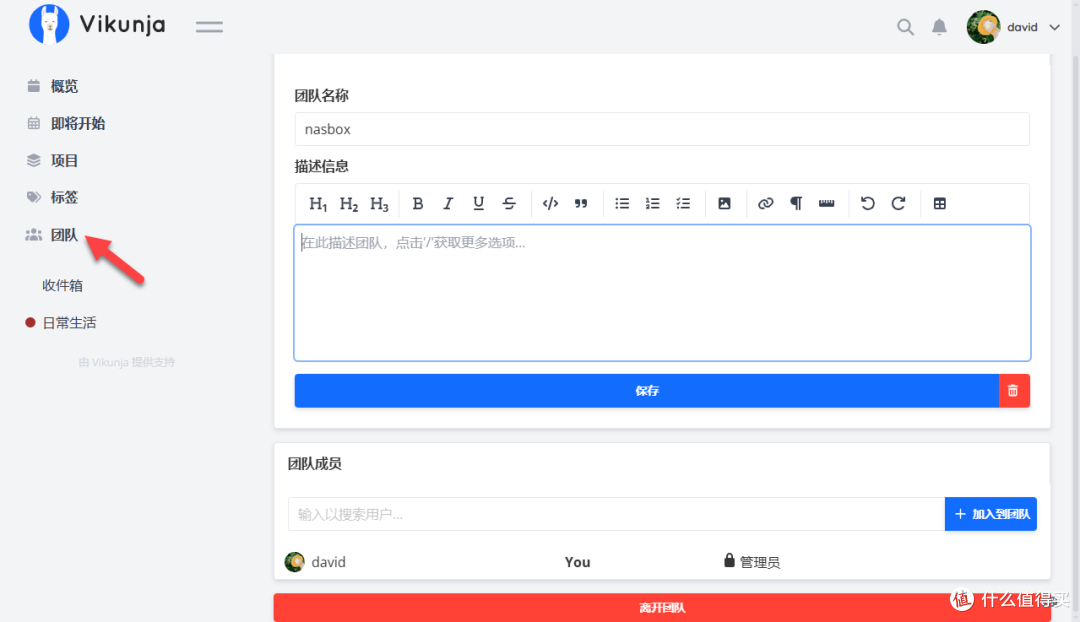
Task: Select the 日常生活 project
Action: point(69,322)
